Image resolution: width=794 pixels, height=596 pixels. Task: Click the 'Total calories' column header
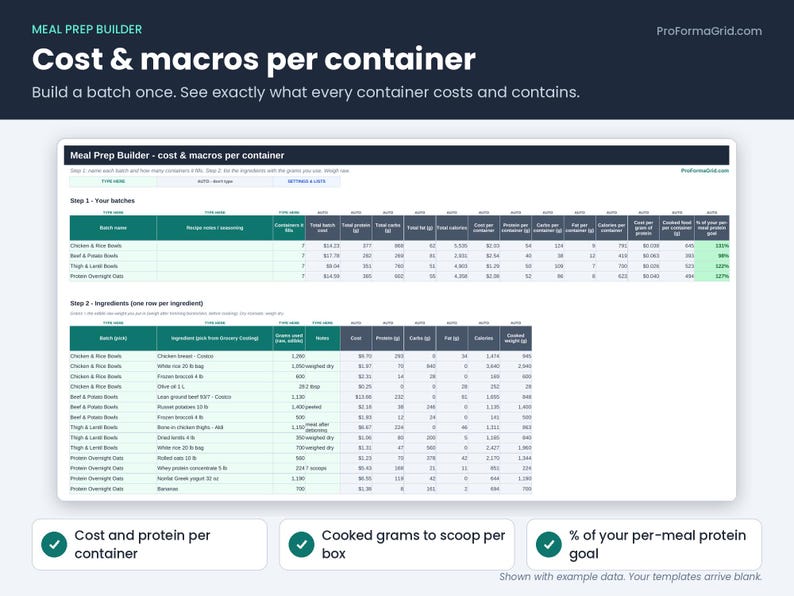tap(452, 228)
